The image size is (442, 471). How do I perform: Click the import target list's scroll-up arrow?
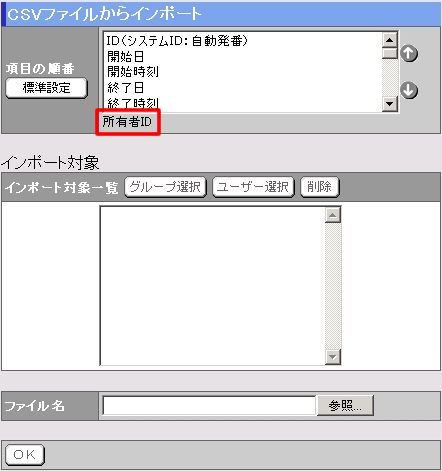[333, 215]
